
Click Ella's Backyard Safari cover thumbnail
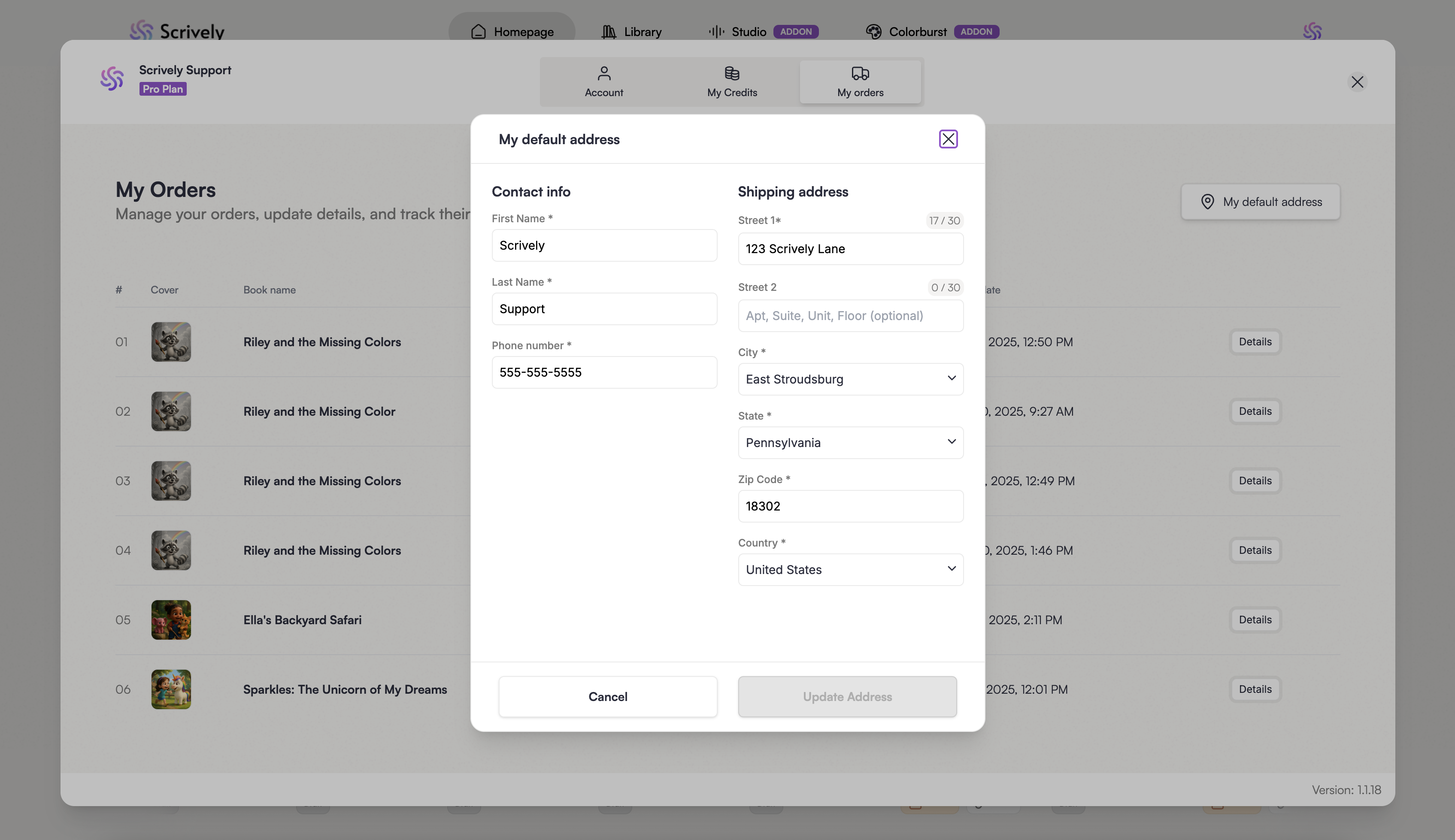[171, 619]
